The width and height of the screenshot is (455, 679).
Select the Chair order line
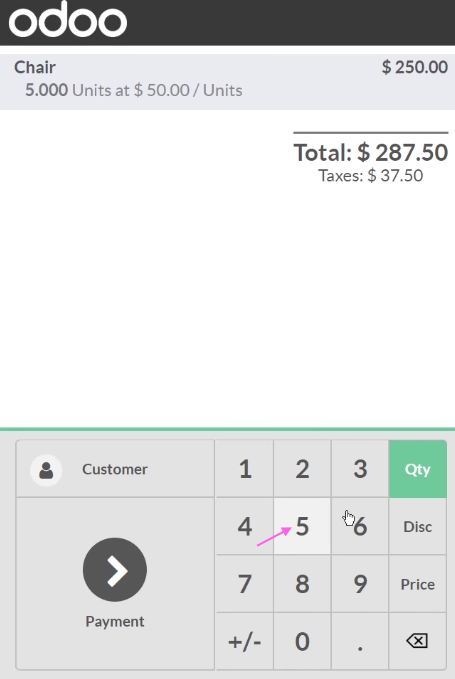227,82
